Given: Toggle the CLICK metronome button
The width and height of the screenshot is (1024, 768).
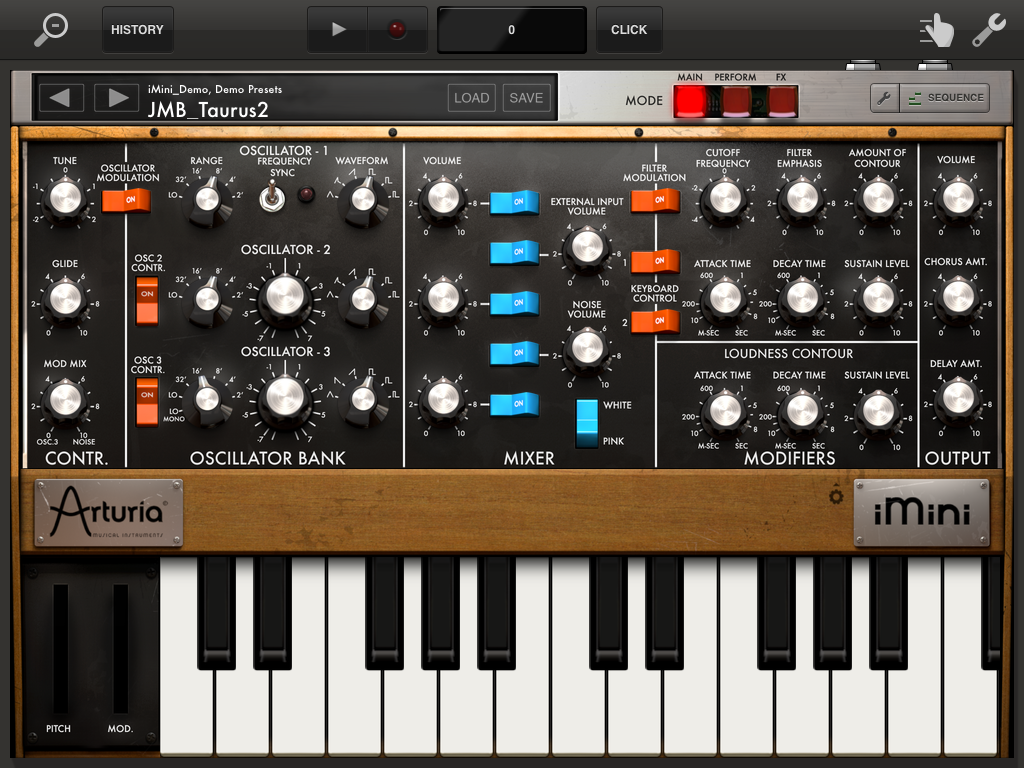Looking at the screenshot, I should pos(629,29).
